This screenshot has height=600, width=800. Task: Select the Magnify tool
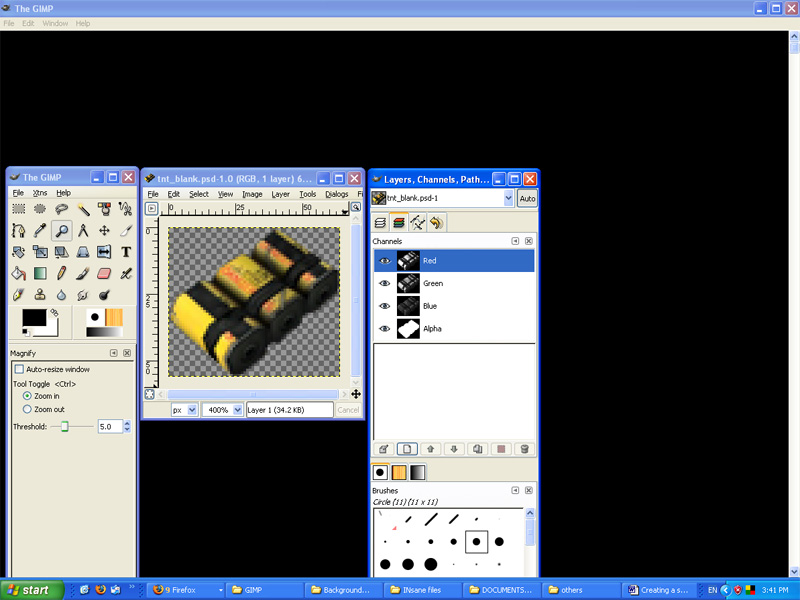point(62,231)
